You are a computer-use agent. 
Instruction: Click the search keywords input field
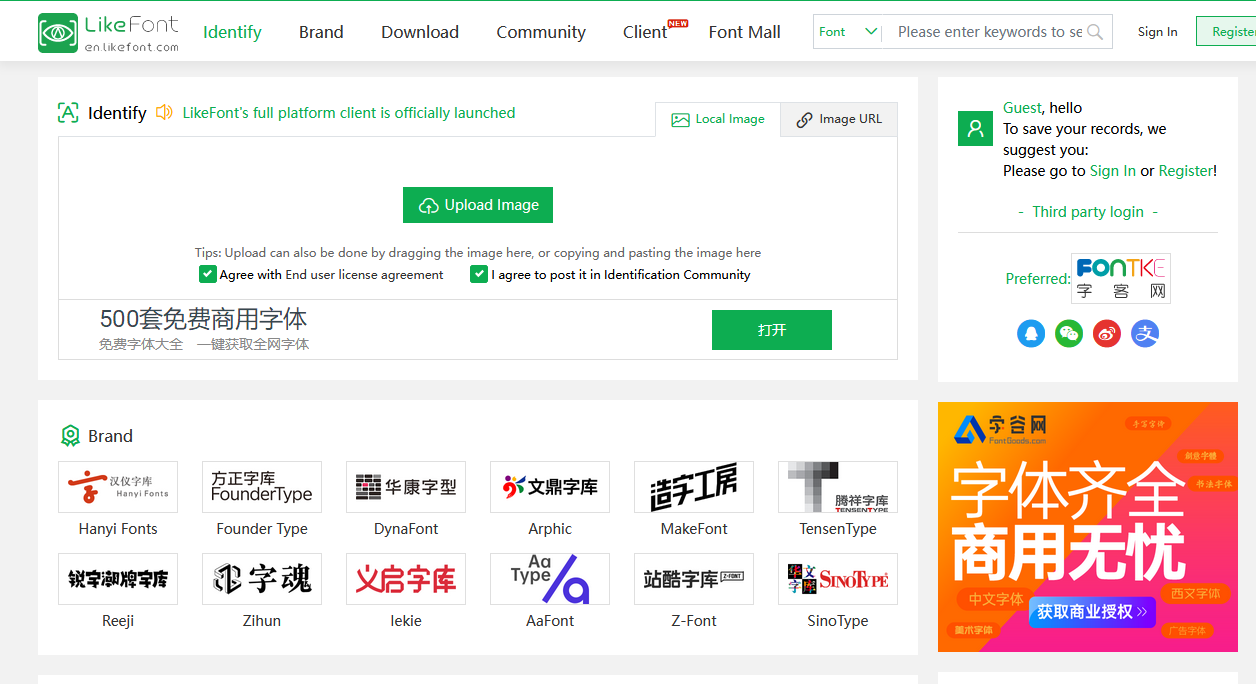[x=988, y=32]
